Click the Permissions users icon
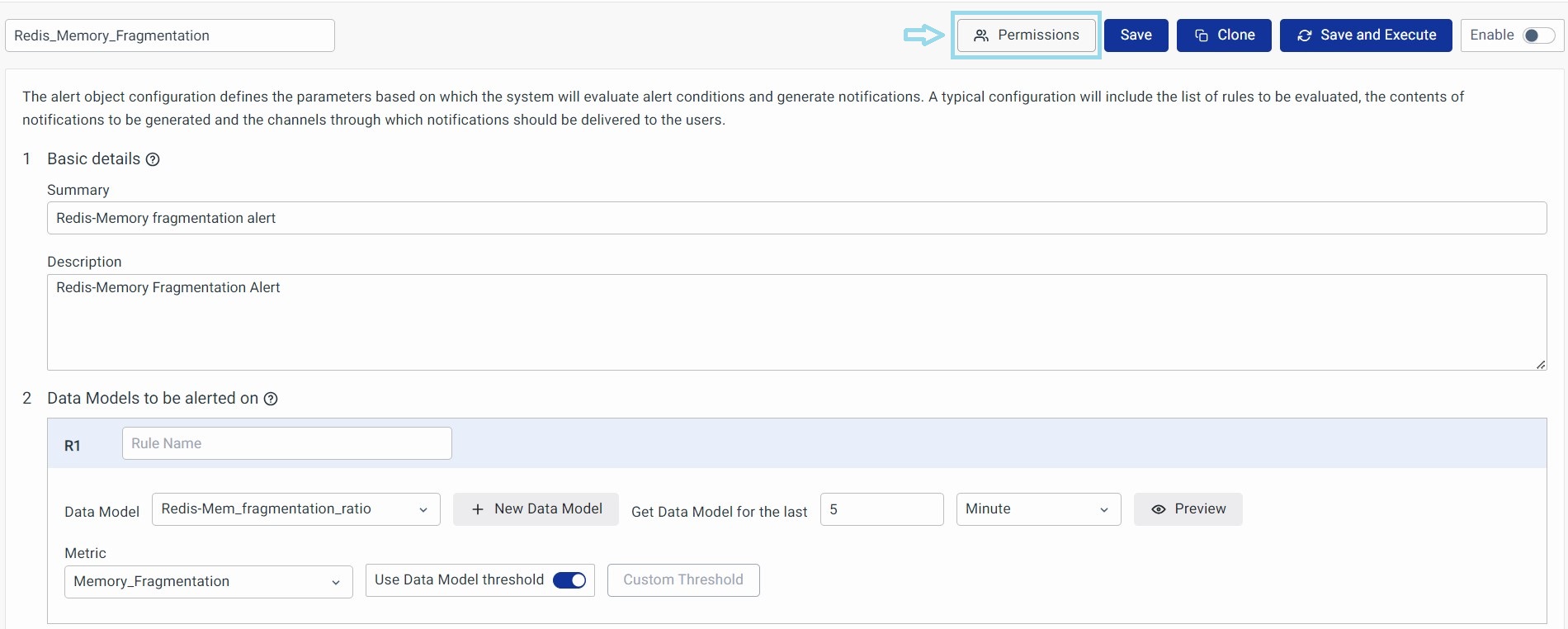 pos(981,35)
